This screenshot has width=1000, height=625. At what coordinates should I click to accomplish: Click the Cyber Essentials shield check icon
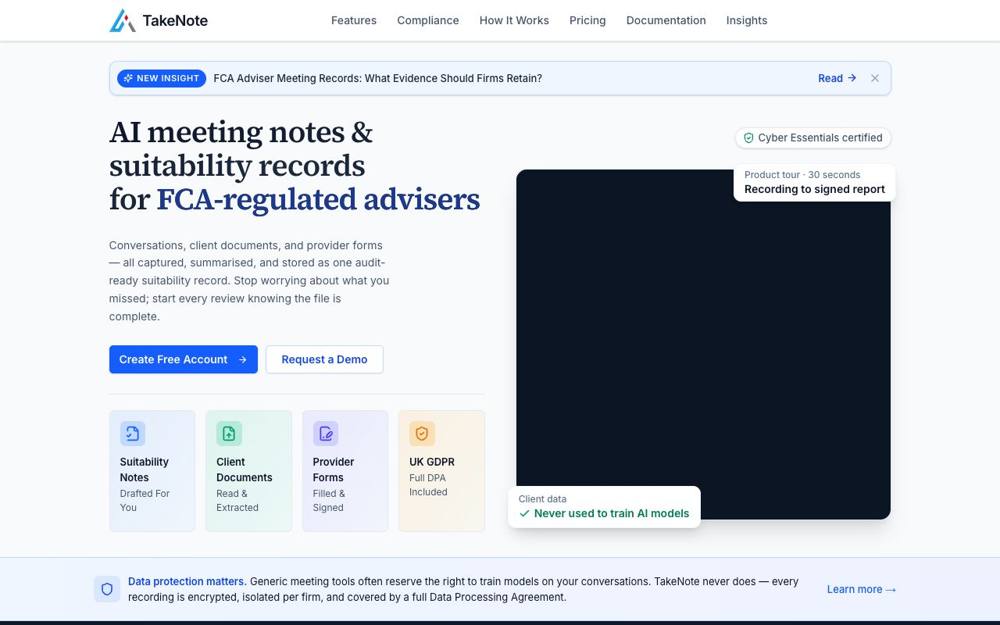coord(749,138)
